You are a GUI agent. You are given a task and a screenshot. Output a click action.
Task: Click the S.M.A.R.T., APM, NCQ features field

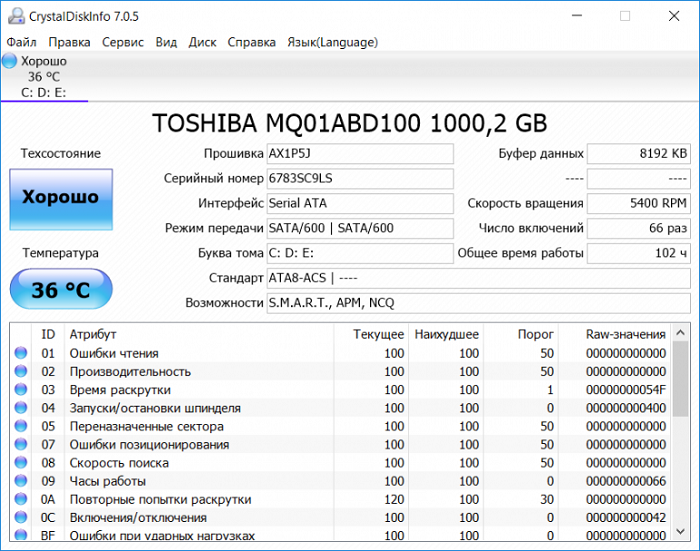click(x=479, y=303)
